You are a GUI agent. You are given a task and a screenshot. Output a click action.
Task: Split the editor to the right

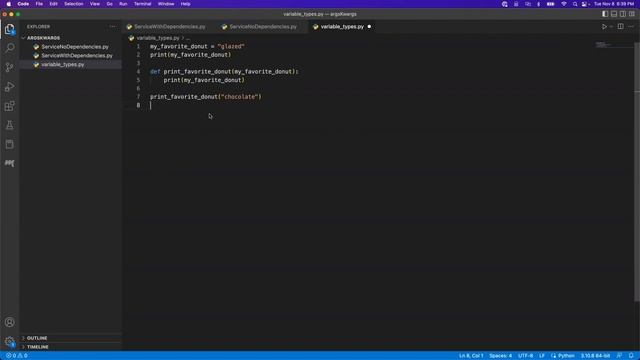(620, 27)
